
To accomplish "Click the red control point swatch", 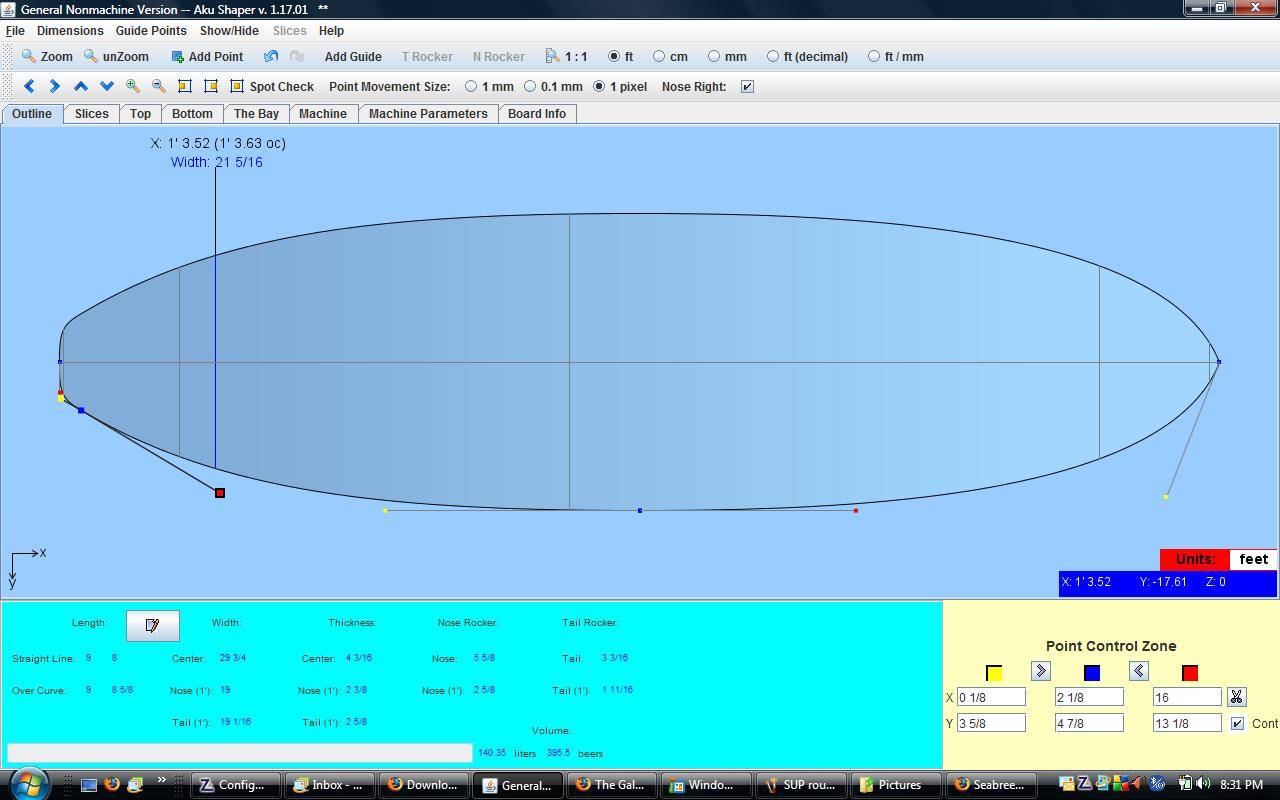I will click(x=1189, y=673).
